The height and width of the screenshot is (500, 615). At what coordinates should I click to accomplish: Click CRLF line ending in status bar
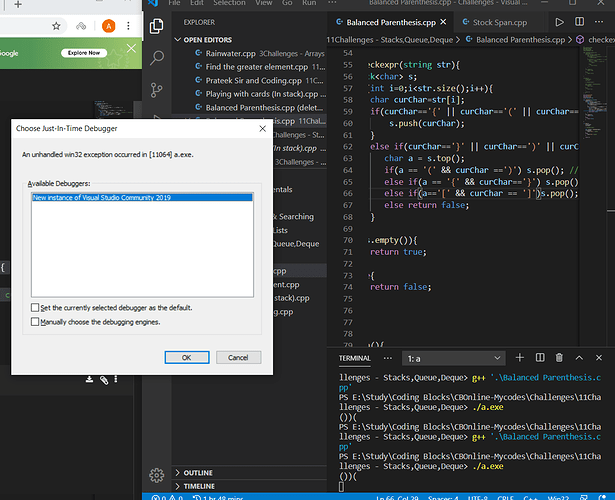(505, 498)
